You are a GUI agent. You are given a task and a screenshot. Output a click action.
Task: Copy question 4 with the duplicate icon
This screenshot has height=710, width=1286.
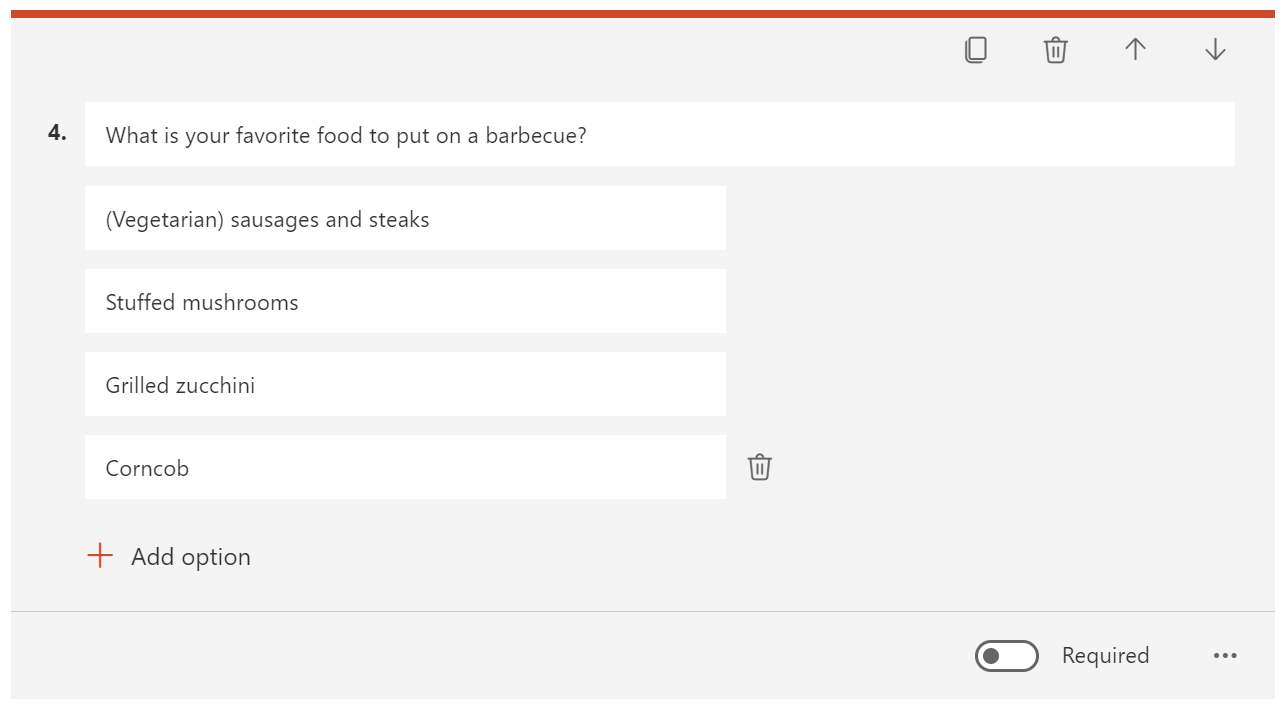[x=976, y=50]
